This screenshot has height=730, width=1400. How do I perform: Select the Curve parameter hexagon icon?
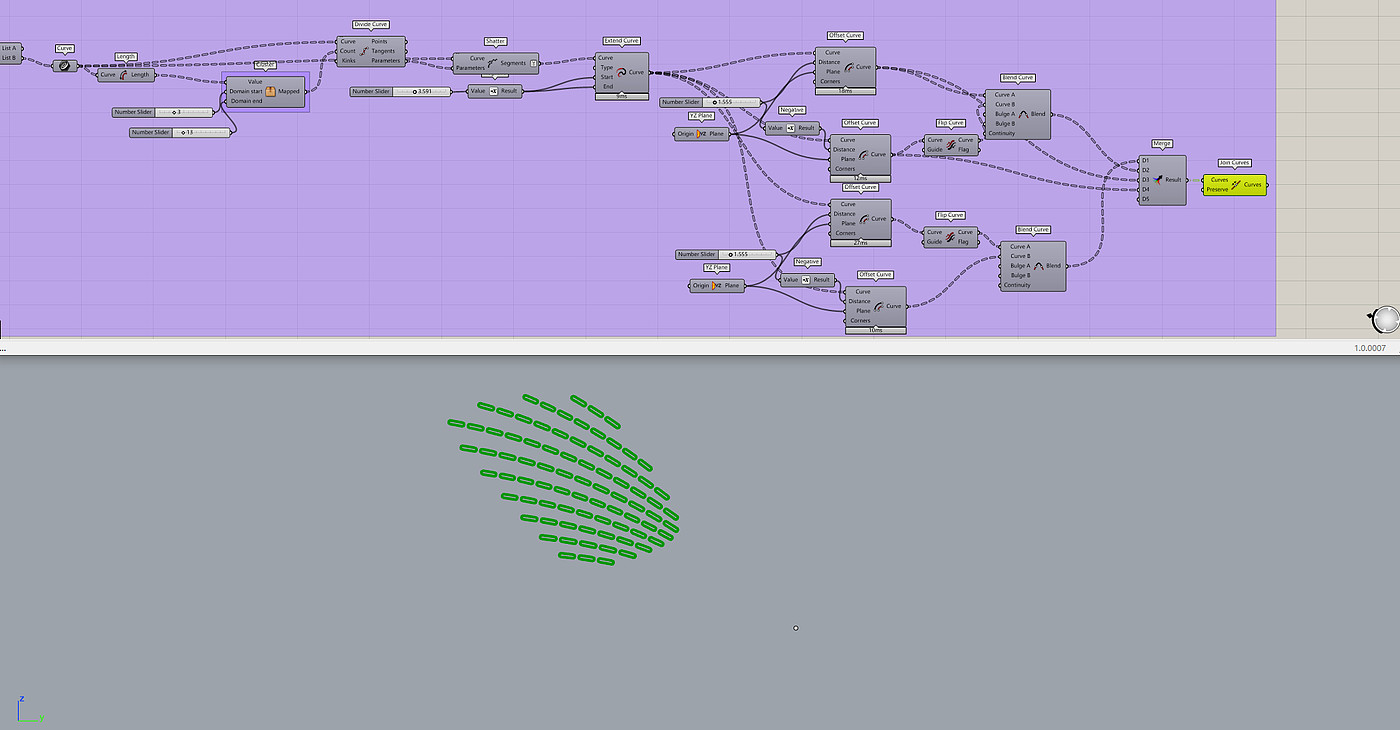pyautogui.click(x=65, y=66)
